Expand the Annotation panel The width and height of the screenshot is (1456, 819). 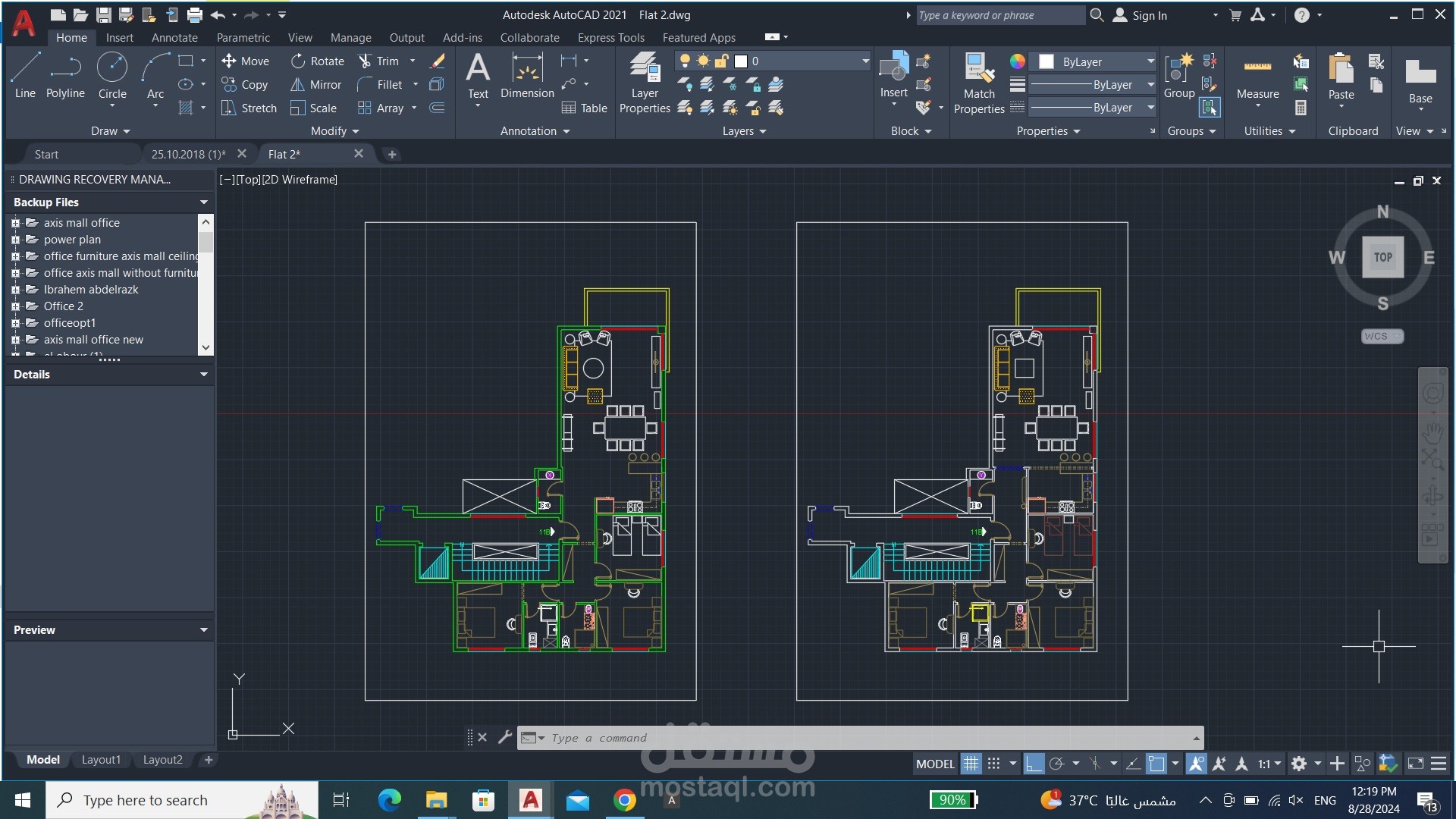tap(535, 131)
